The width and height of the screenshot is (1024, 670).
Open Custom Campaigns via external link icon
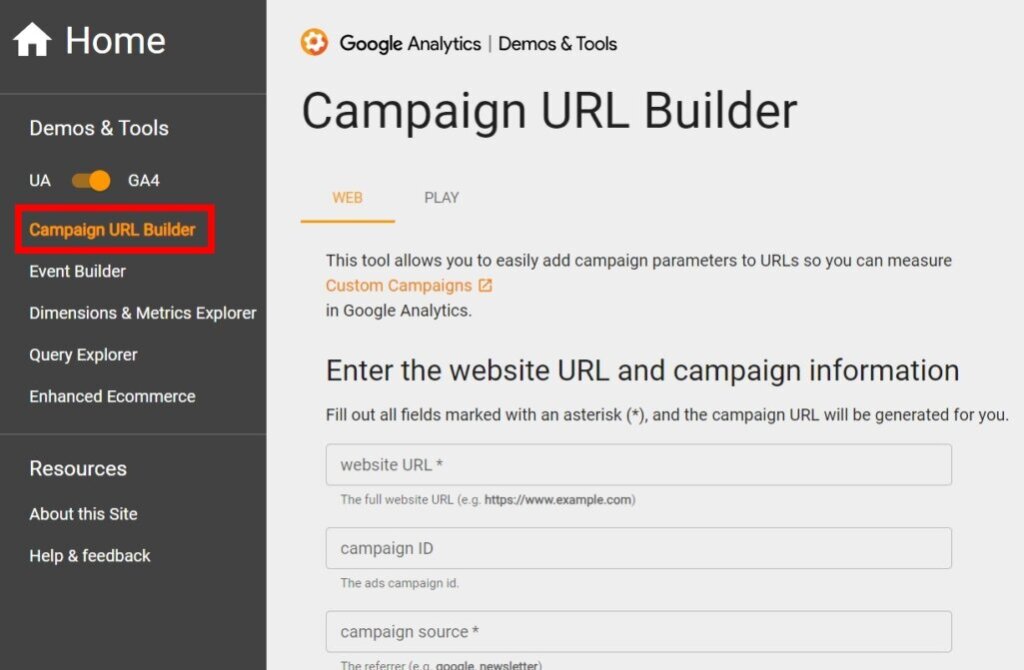pos(485,284)
